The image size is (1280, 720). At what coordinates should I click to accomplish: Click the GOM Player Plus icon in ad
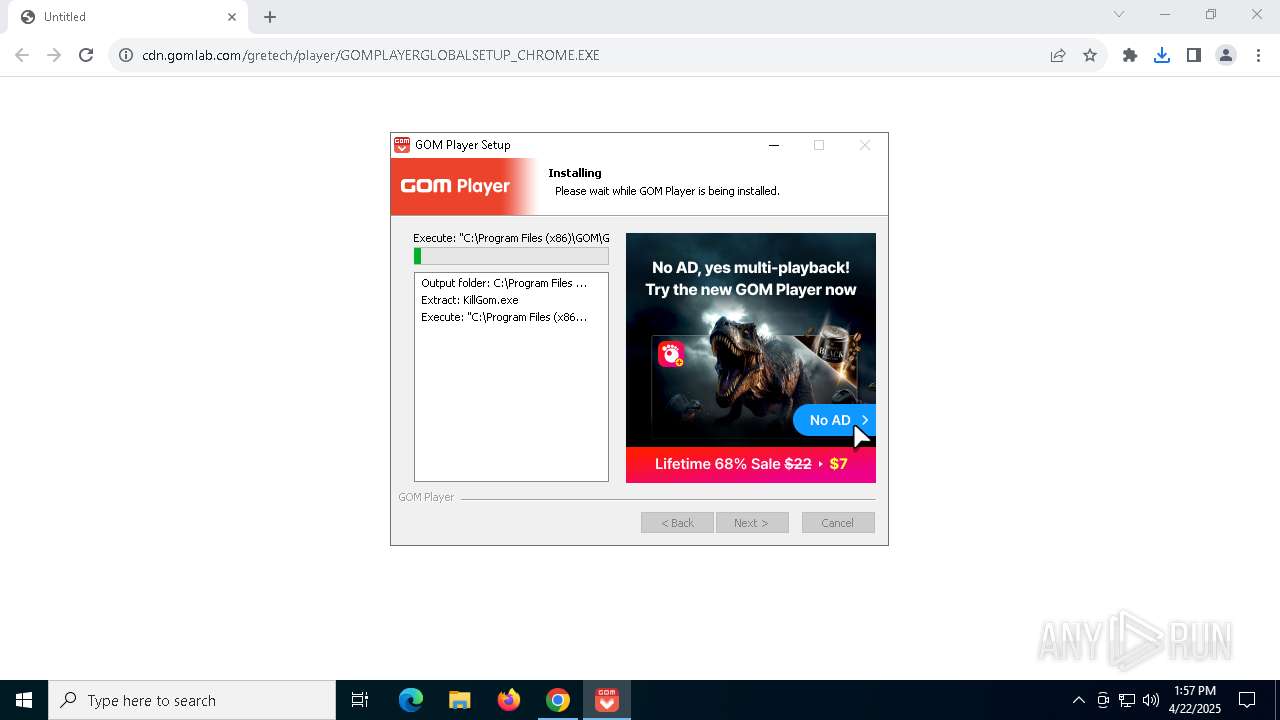(x=671, y=353)
